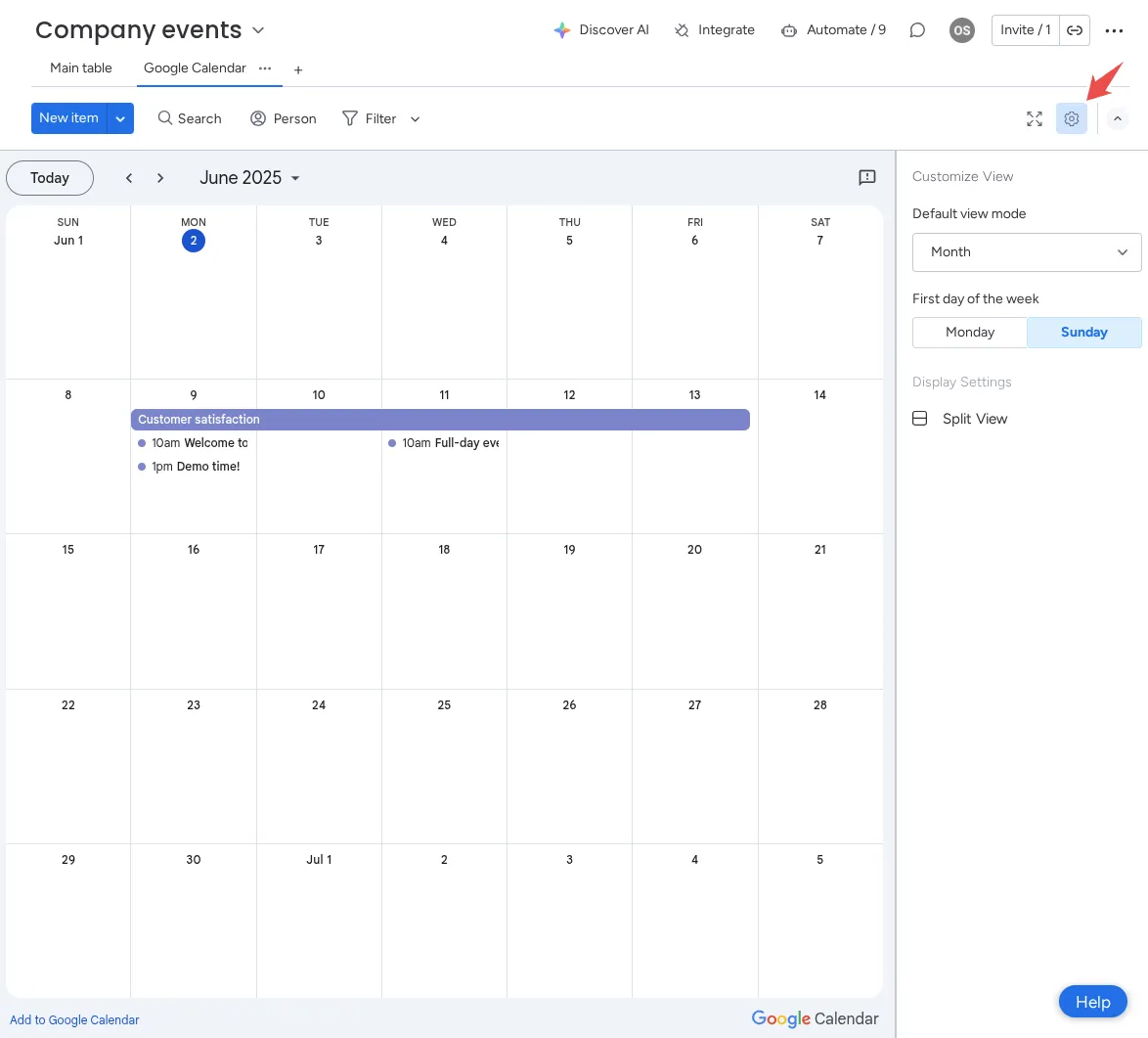Click the OS user avatar
Screen dimensions: 1148x1038
[x=962, y=30]
